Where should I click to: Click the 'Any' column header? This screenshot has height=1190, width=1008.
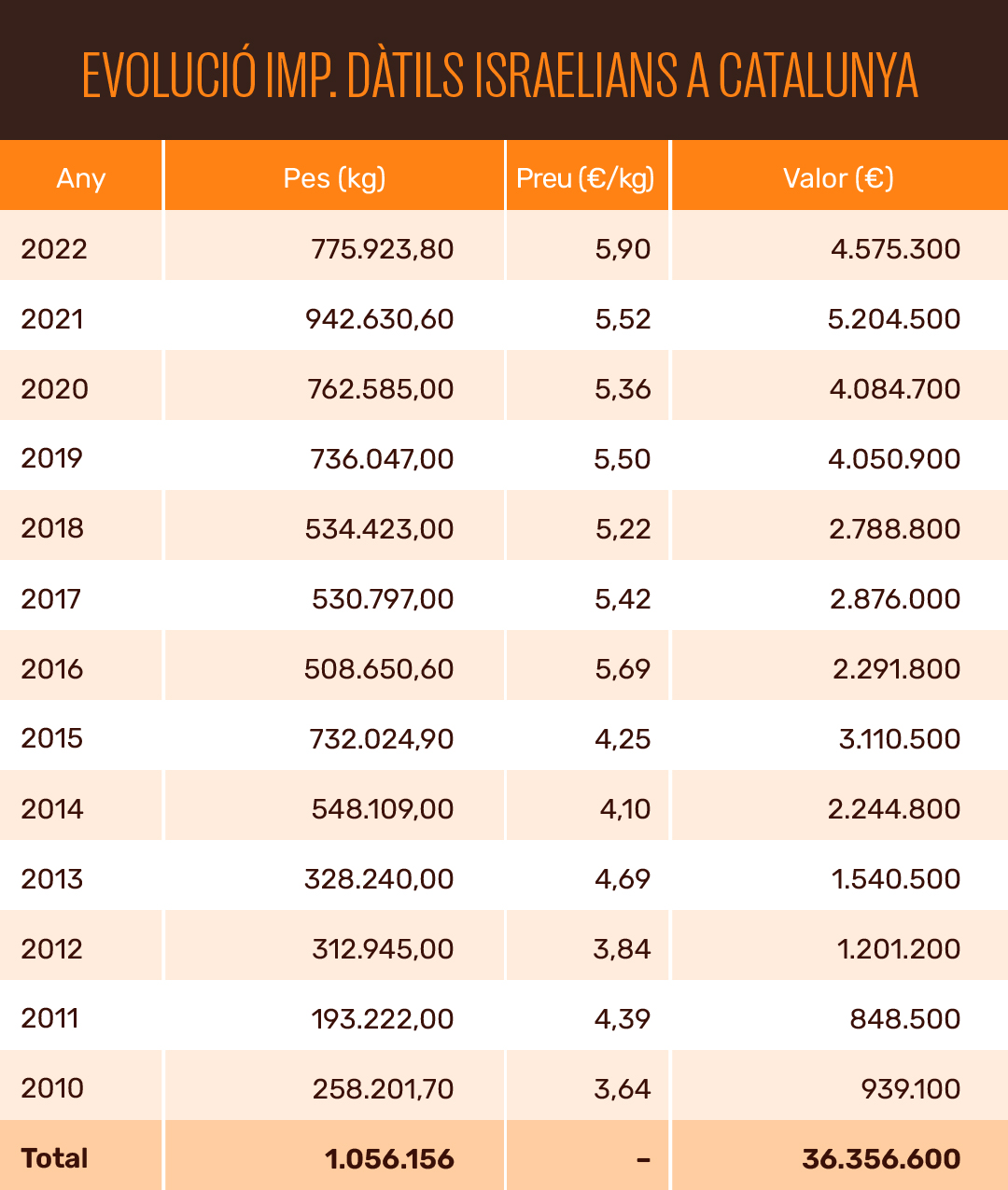(x=81, y=178)
